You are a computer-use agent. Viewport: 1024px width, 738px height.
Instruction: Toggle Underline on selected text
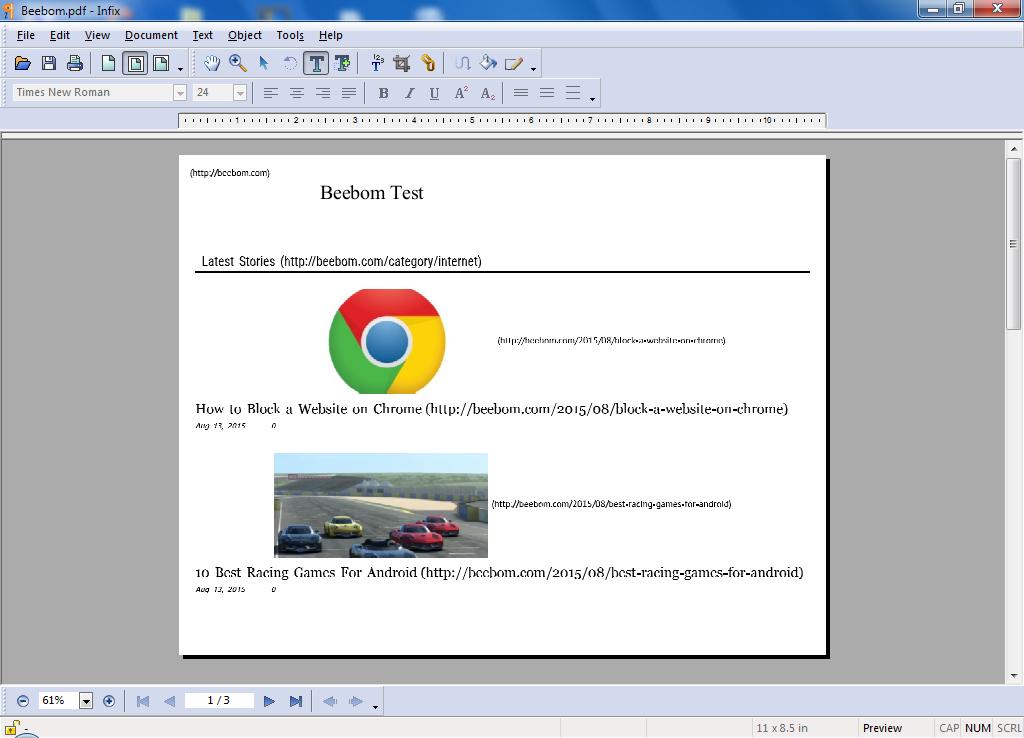[x=435, y=93]
